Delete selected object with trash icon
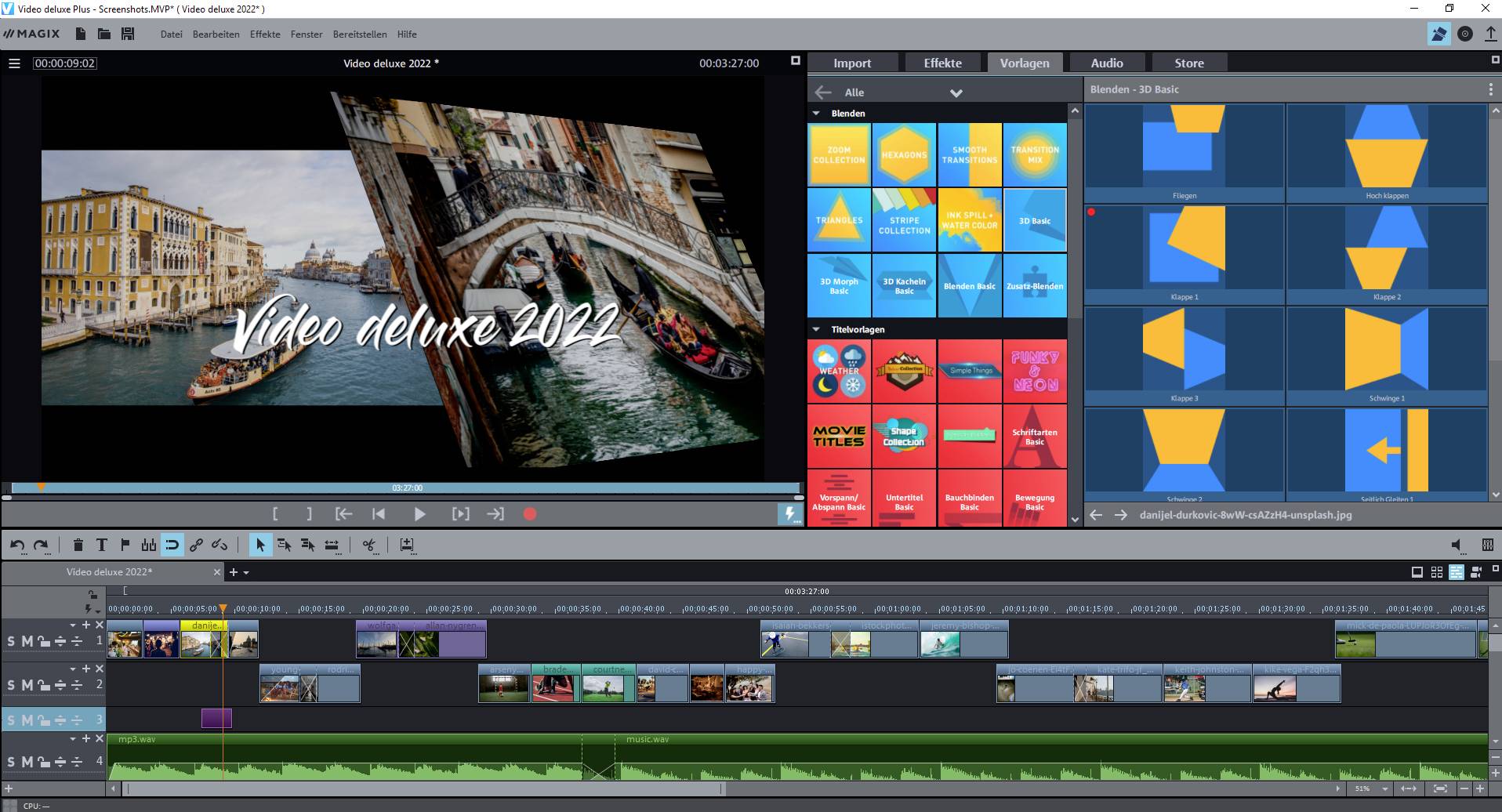 pyautogui.click(x=78, y=545)
